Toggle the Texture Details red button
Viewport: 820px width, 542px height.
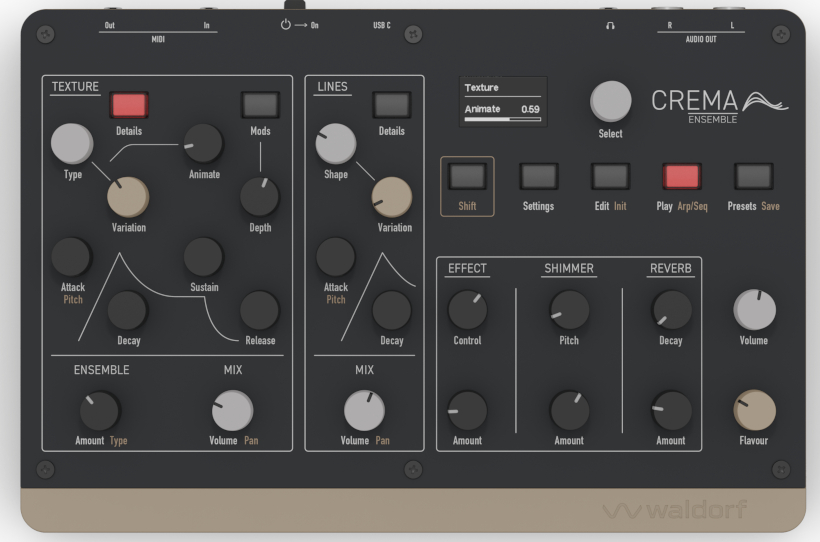pyautogui.click(x=129, y=105)
